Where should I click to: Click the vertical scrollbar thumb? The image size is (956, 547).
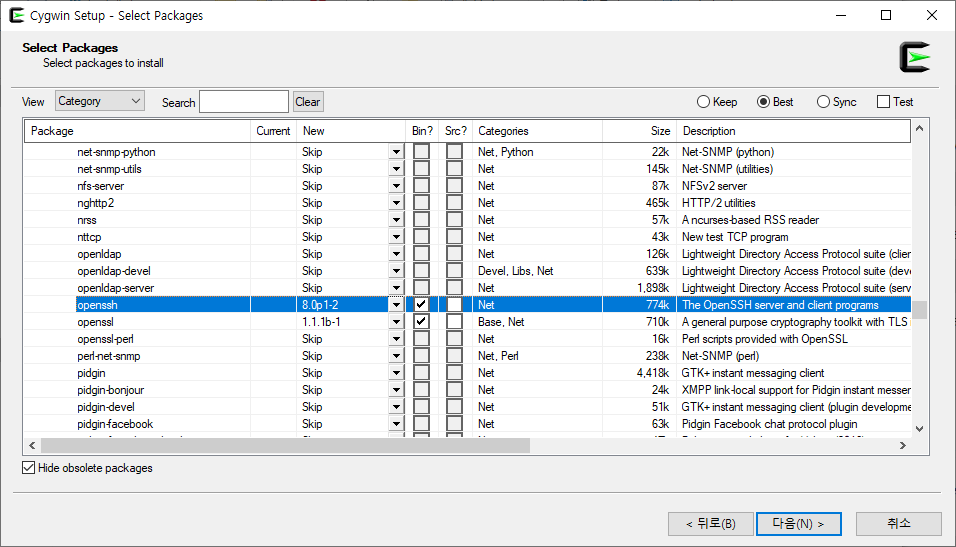point(919,310)
